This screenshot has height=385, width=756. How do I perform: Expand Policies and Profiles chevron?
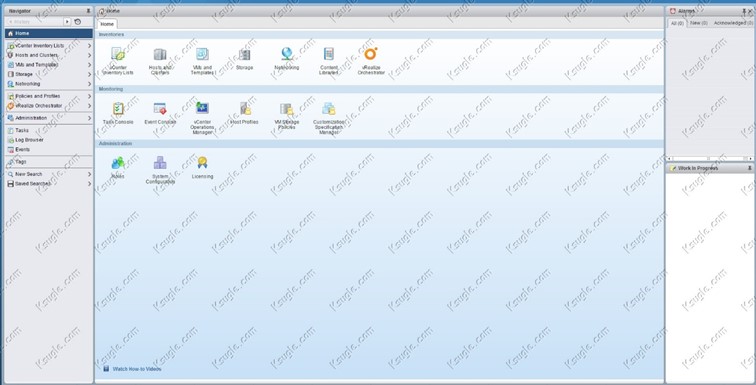(x=90, y=96)
